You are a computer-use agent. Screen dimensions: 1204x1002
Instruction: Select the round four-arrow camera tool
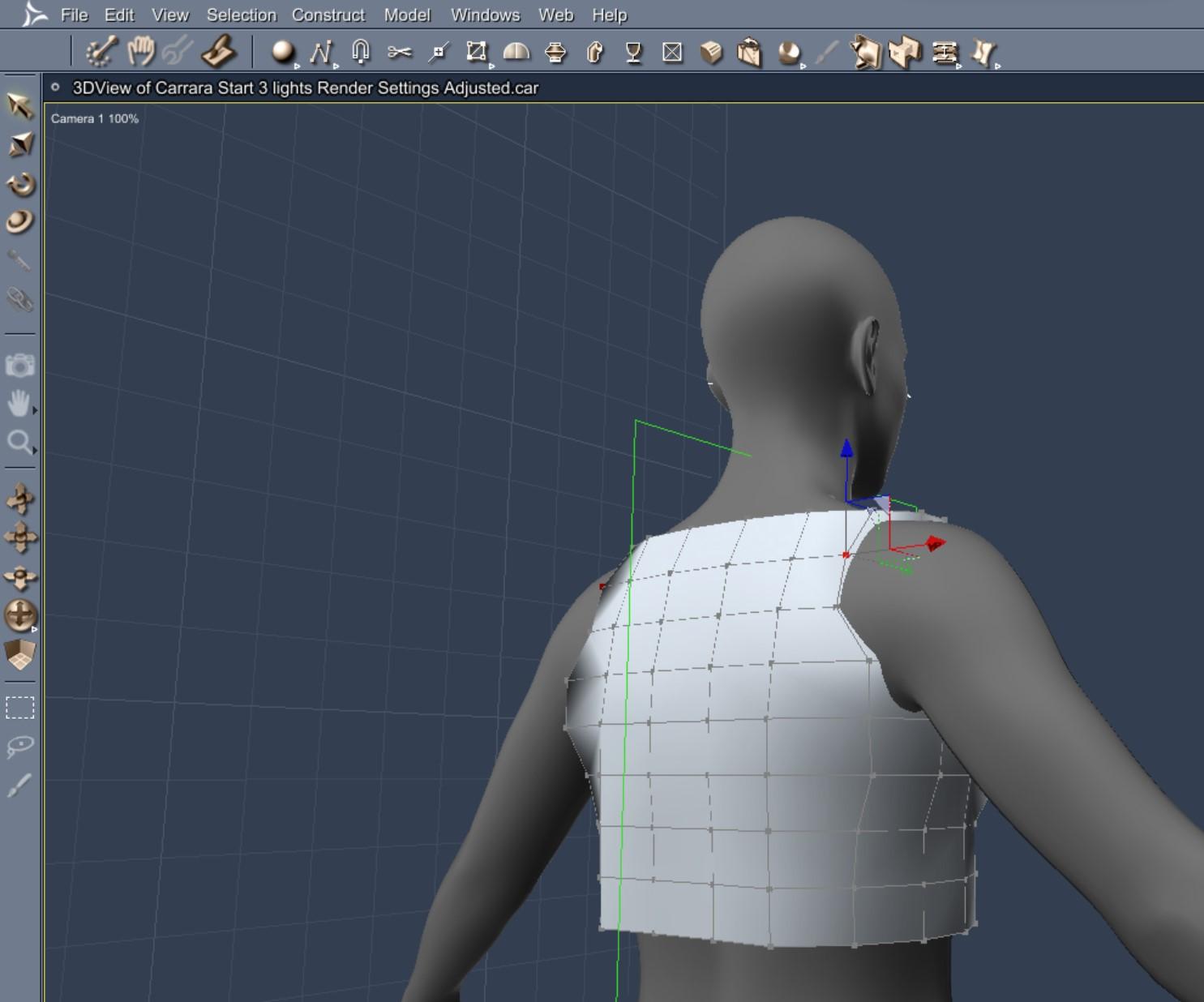20,615
